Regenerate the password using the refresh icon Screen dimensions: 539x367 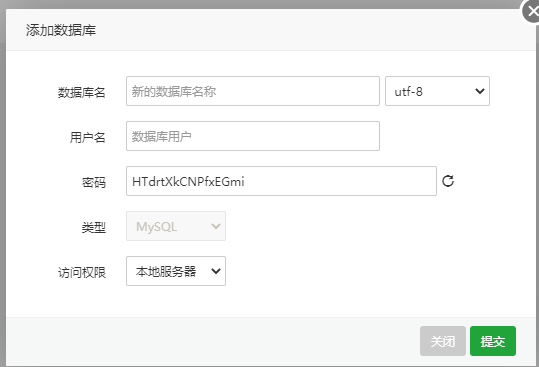(448, 181)
